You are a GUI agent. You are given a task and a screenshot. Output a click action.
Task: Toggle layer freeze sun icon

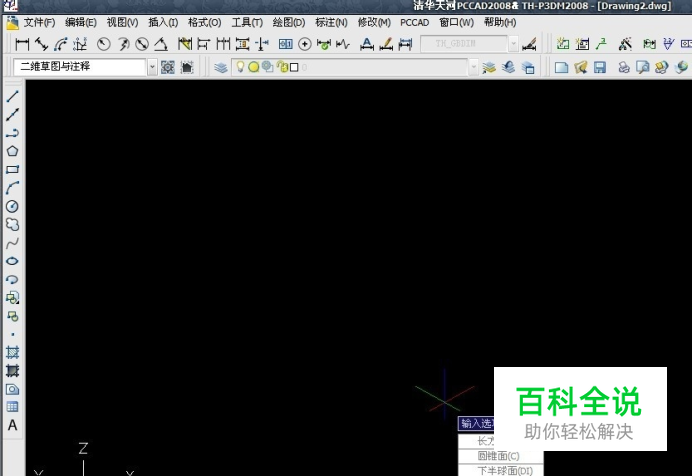(253, 67)
